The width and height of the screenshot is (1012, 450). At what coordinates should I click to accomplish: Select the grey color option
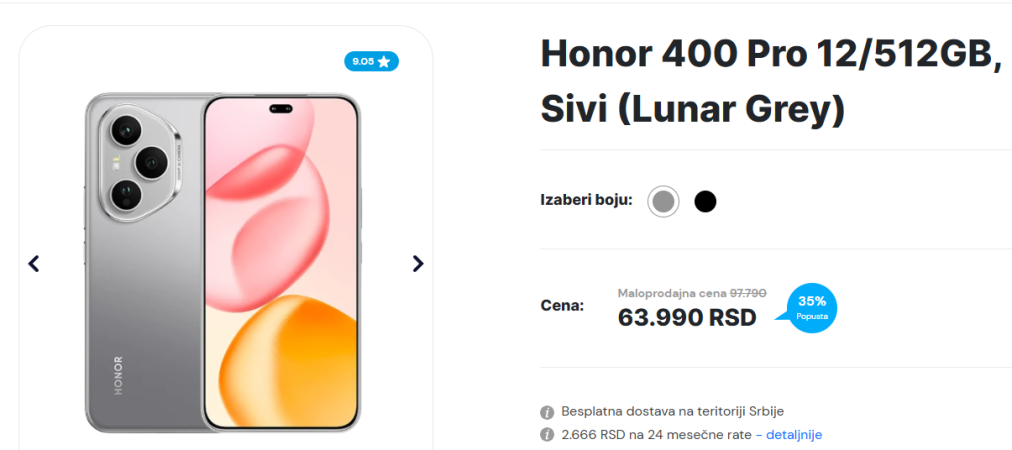[663, 201]
